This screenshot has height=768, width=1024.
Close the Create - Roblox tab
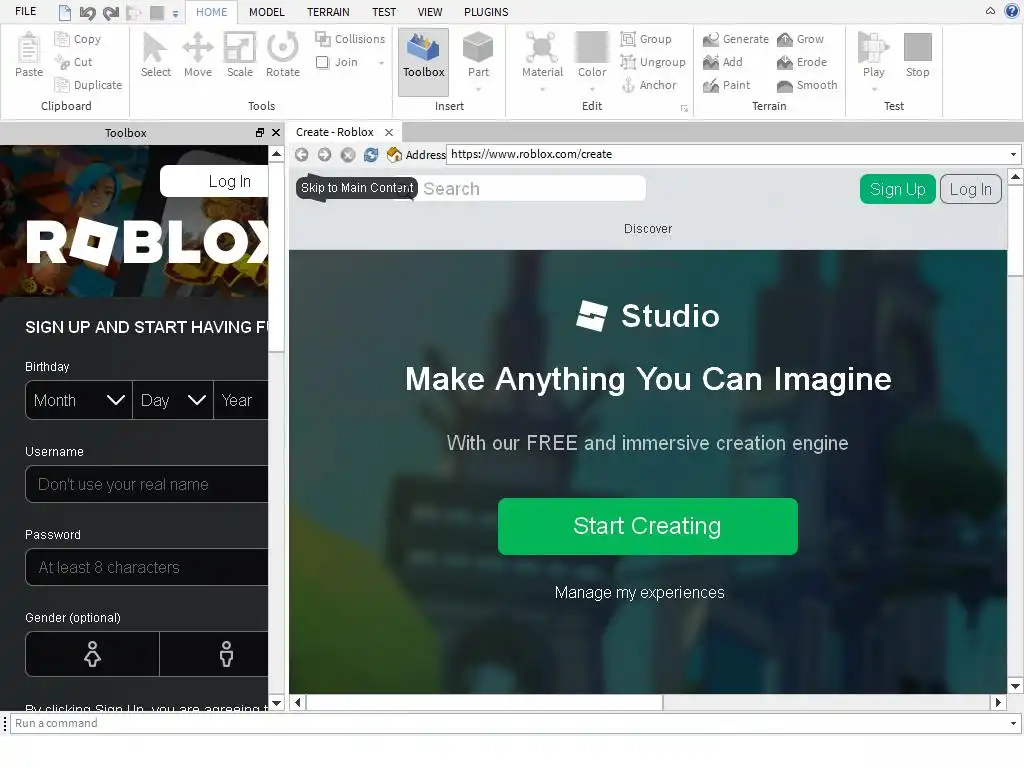pos(389,132)
